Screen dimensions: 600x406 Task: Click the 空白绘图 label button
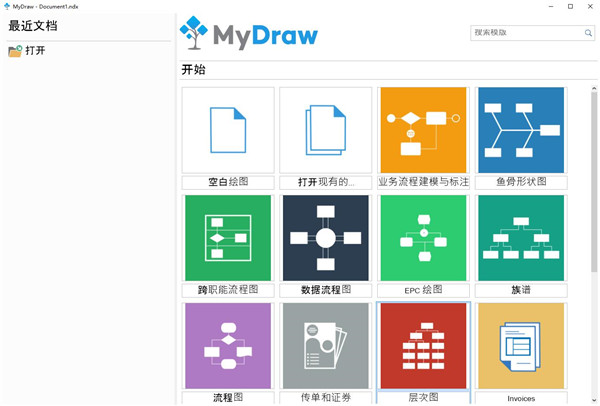[228, 182]
